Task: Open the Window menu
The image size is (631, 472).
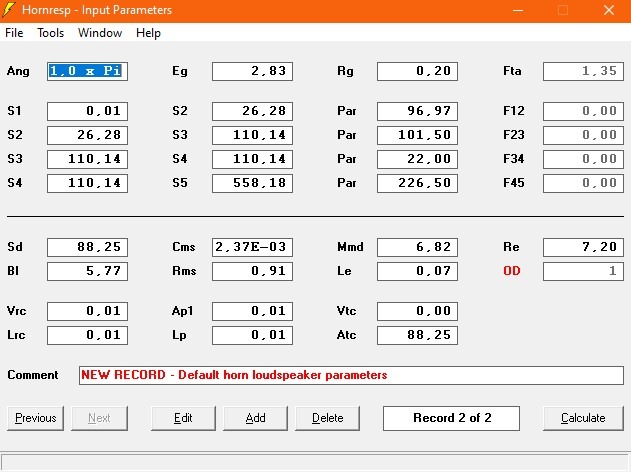Action: pos(100,33)
